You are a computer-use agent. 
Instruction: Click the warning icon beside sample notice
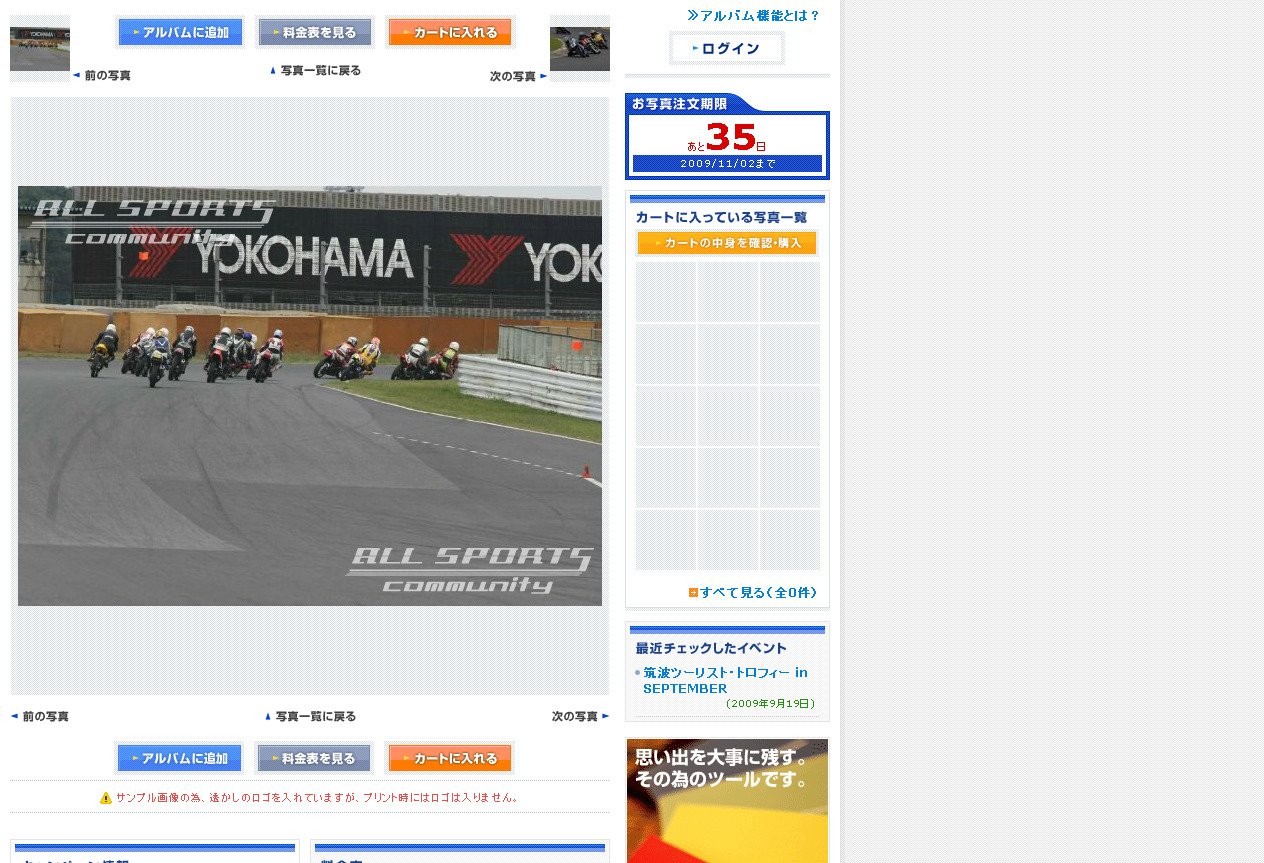(106, 798)
